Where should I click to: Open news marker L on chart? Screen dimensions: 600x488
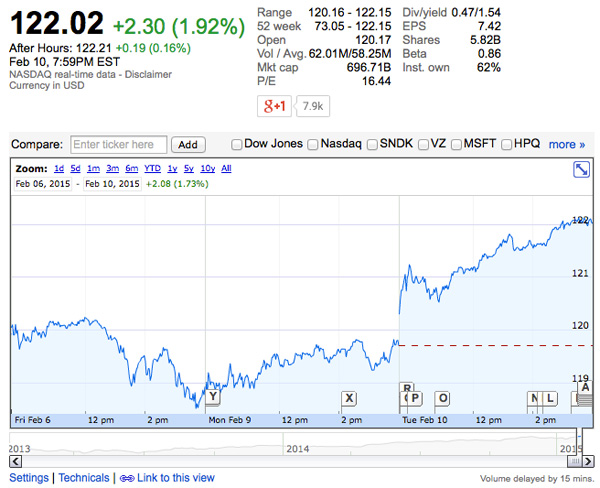(x=550, y=398)
